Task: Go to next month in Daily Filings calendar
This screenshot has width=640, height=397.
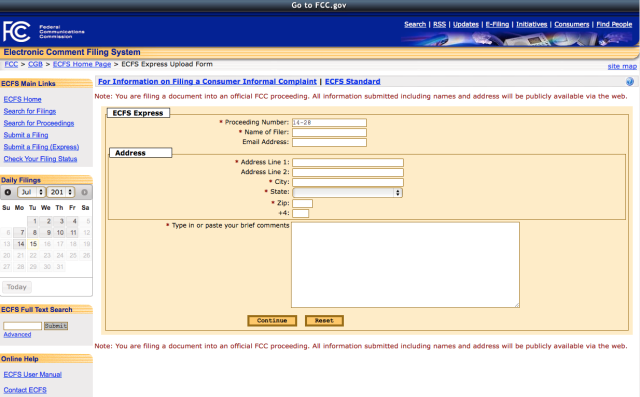Action: point(84,192)
